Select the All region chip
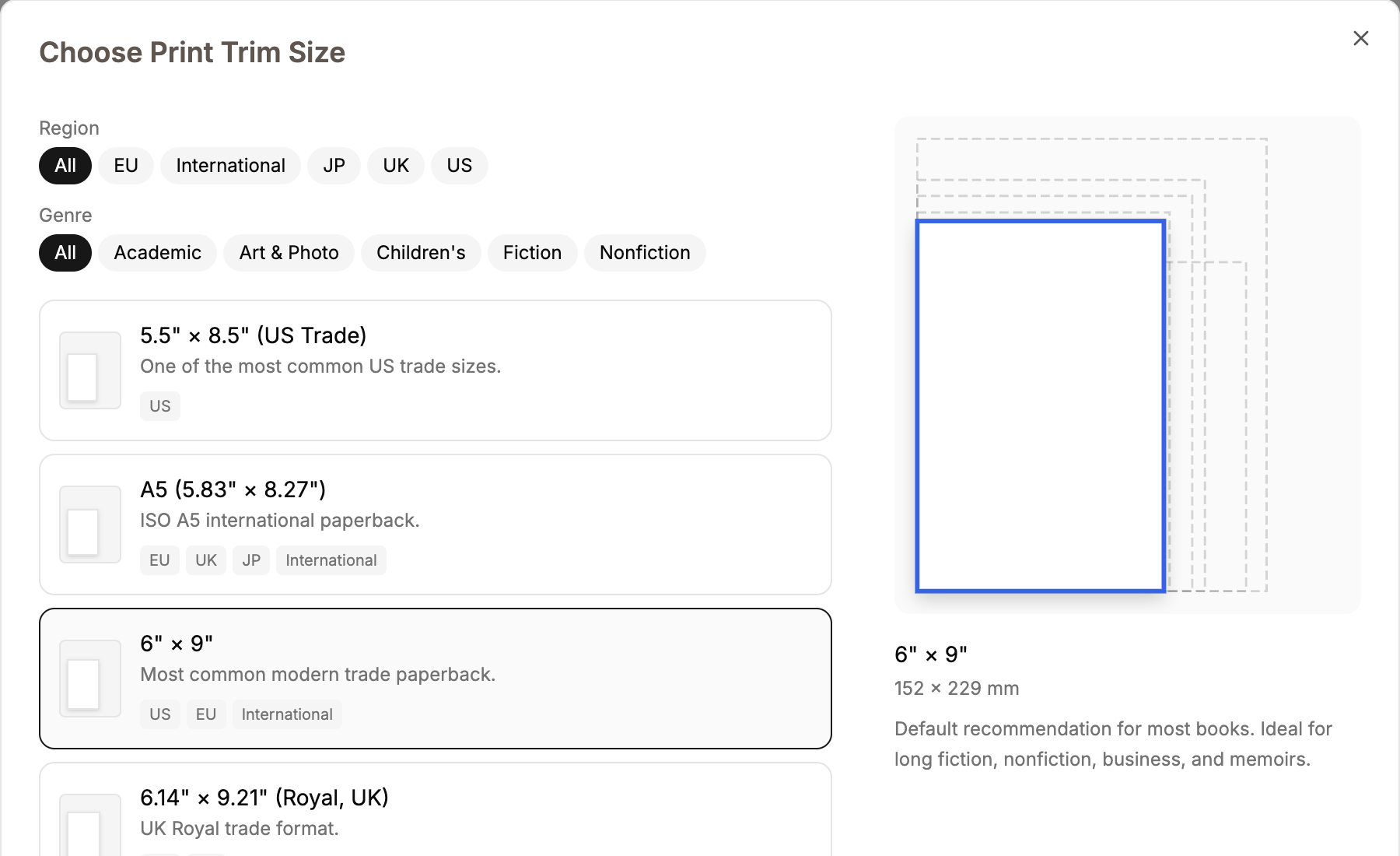The width and height of the screenshot is (1400, 856). pos(65,166)
